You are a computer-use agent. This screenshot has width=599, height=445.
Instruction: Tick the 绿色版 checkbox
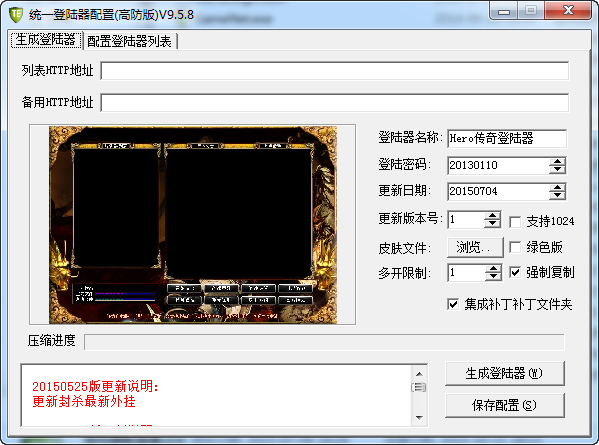coord(515,247)
